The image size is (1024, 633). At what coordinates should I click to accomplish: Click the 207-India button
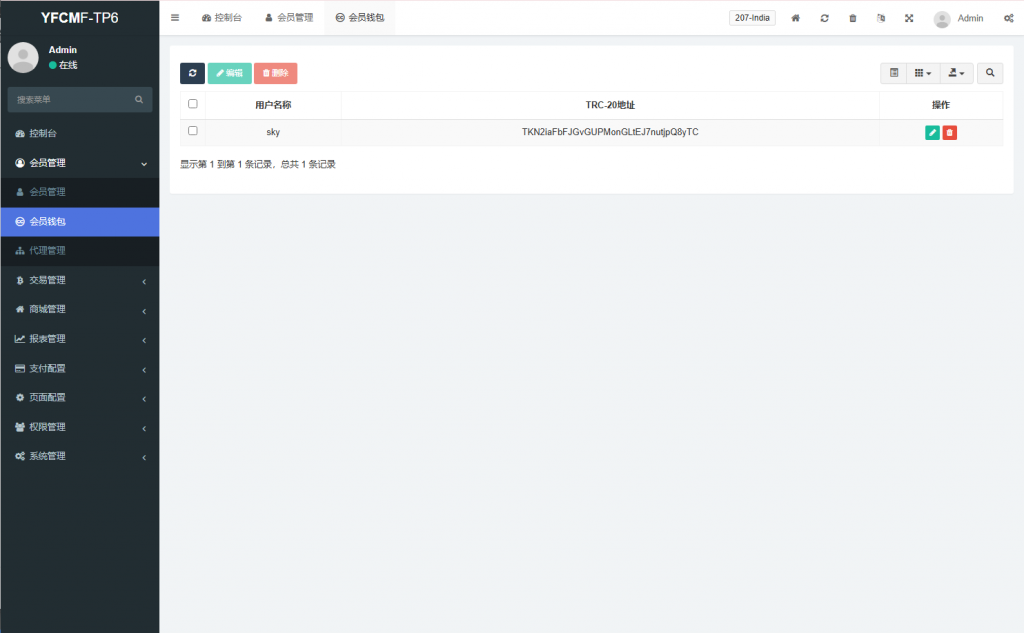[753, 18]
